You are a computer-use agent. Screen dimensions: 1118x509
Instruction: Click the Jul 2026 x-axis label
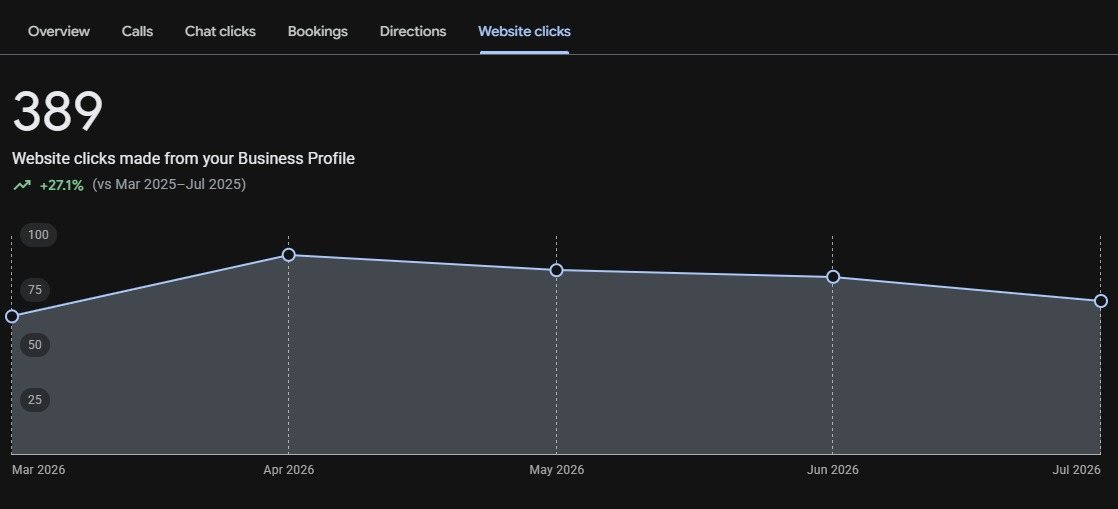pos(1077,470)
